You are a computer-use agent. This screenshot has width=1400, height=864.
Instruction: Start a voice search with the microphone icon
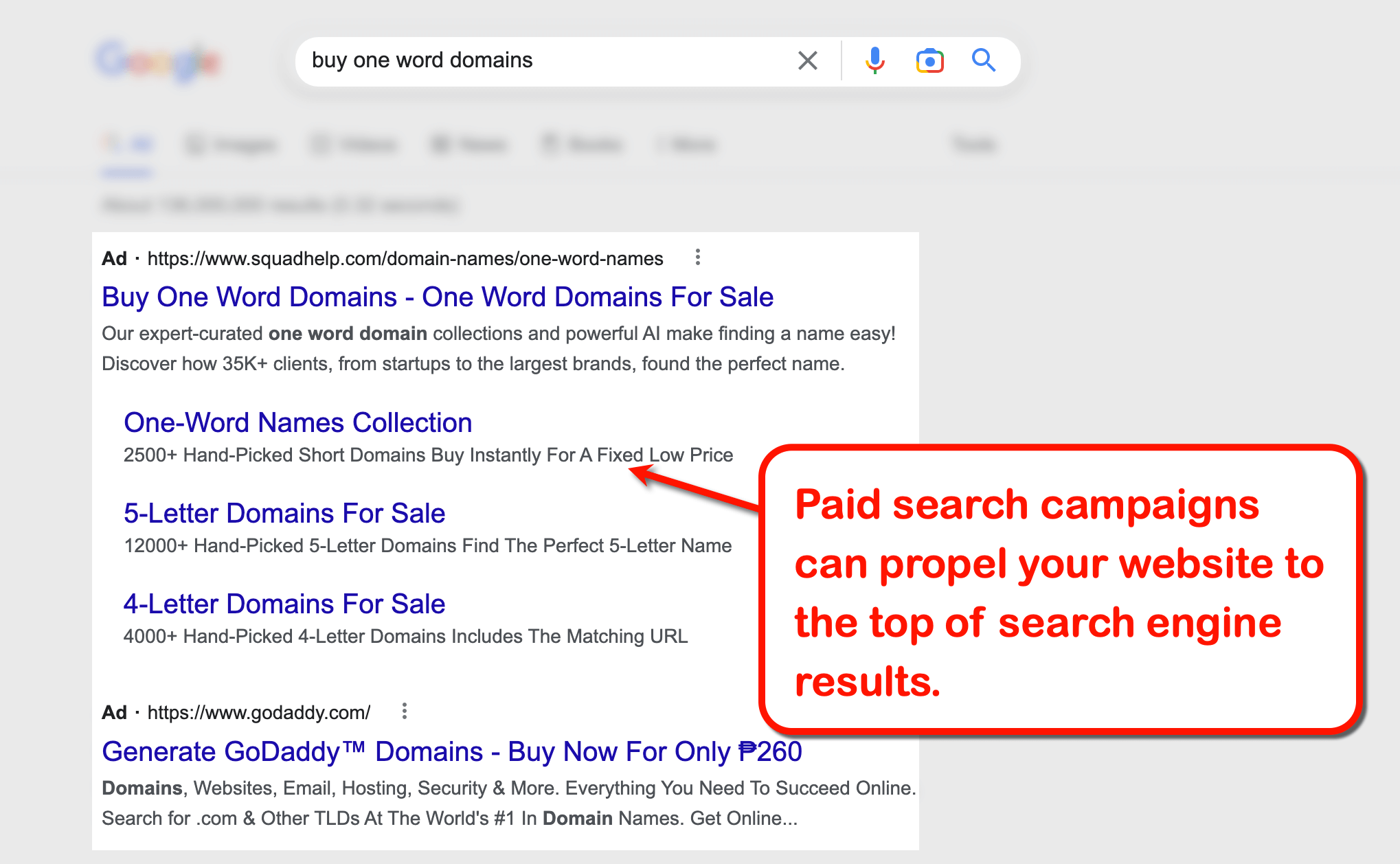(x=874, y=60)
